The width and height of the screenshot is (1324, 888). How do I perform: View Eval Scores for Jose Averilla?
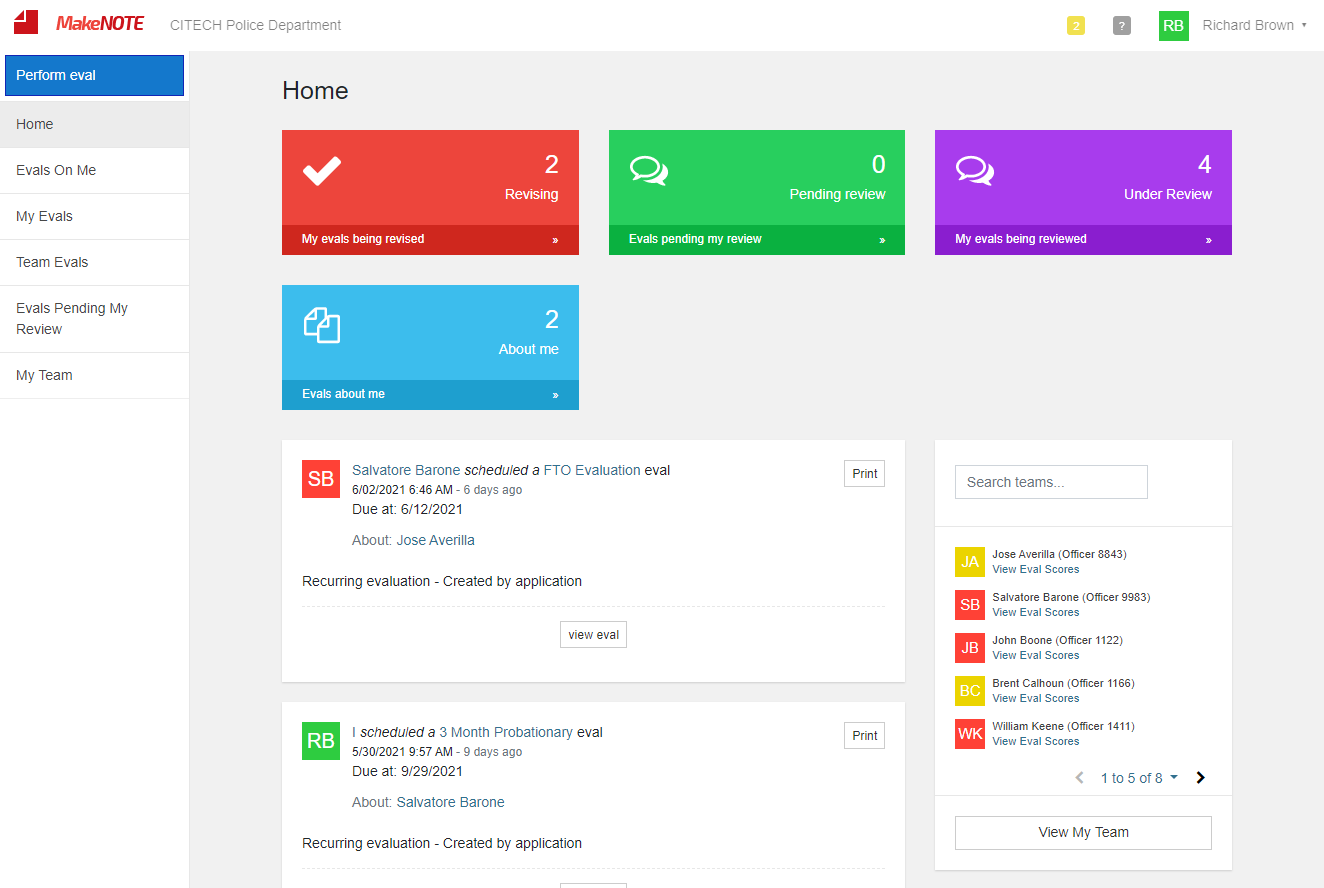1036,570
